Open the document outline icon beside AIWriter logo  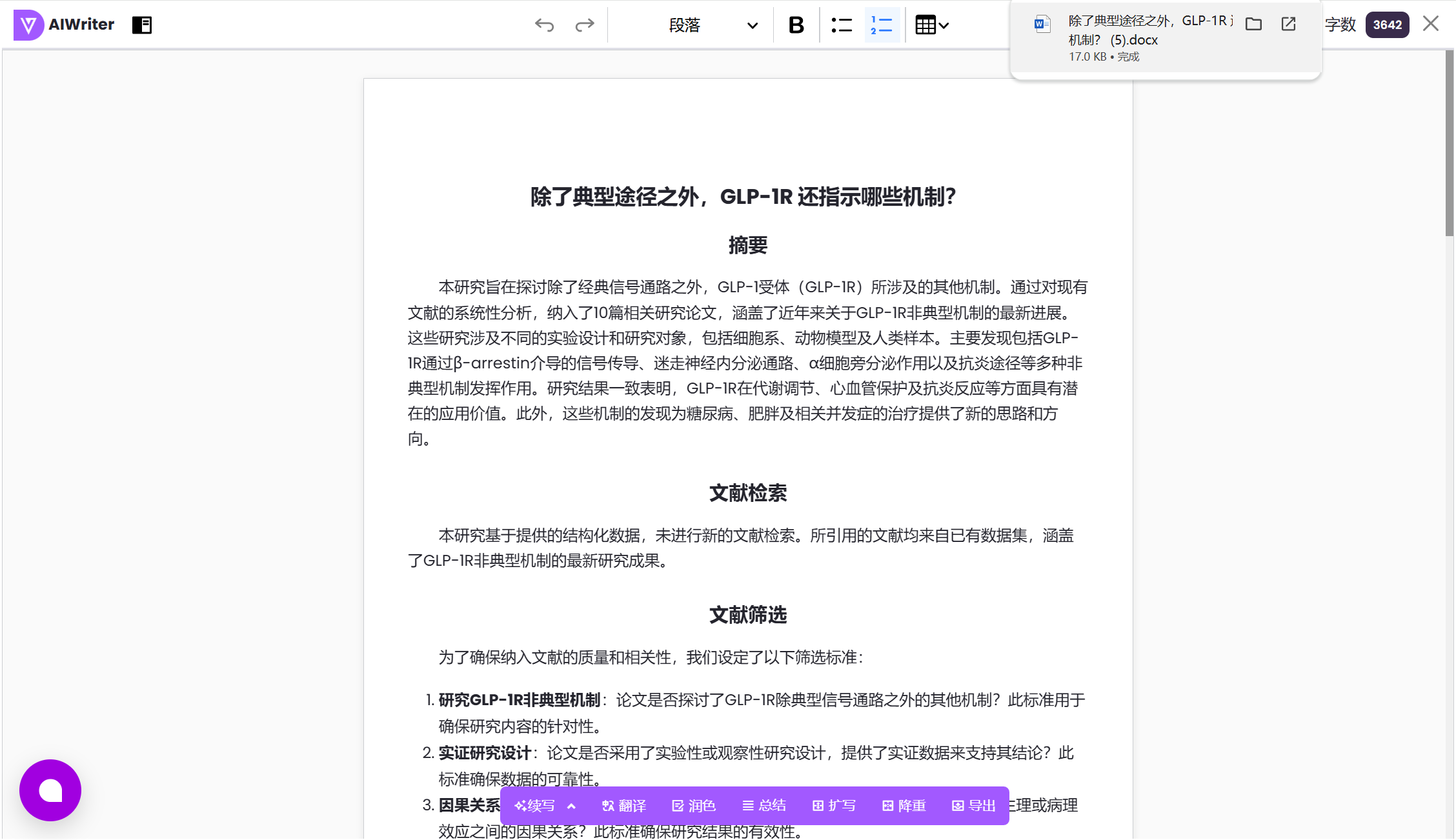142,25
